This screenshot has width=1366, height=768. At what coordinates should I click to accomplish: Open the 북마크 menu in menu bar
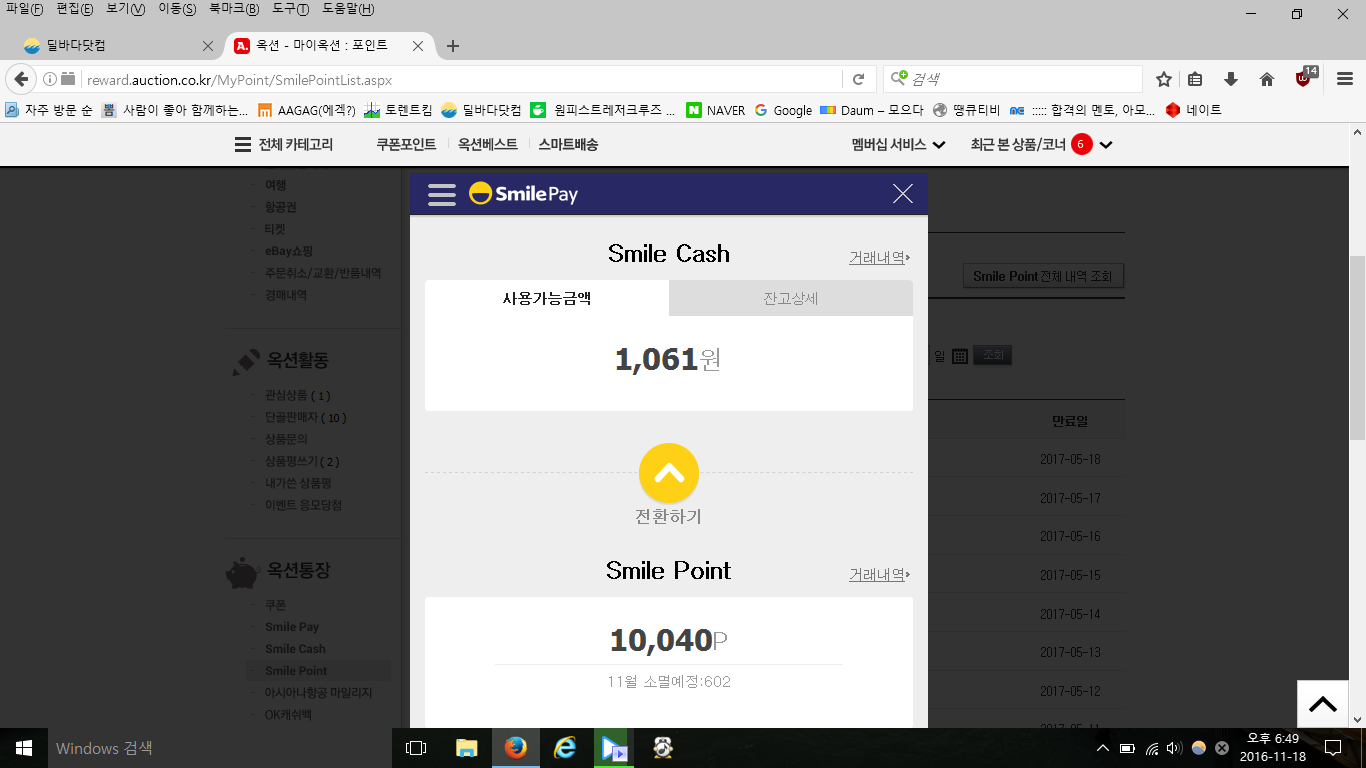click(233, 9)
